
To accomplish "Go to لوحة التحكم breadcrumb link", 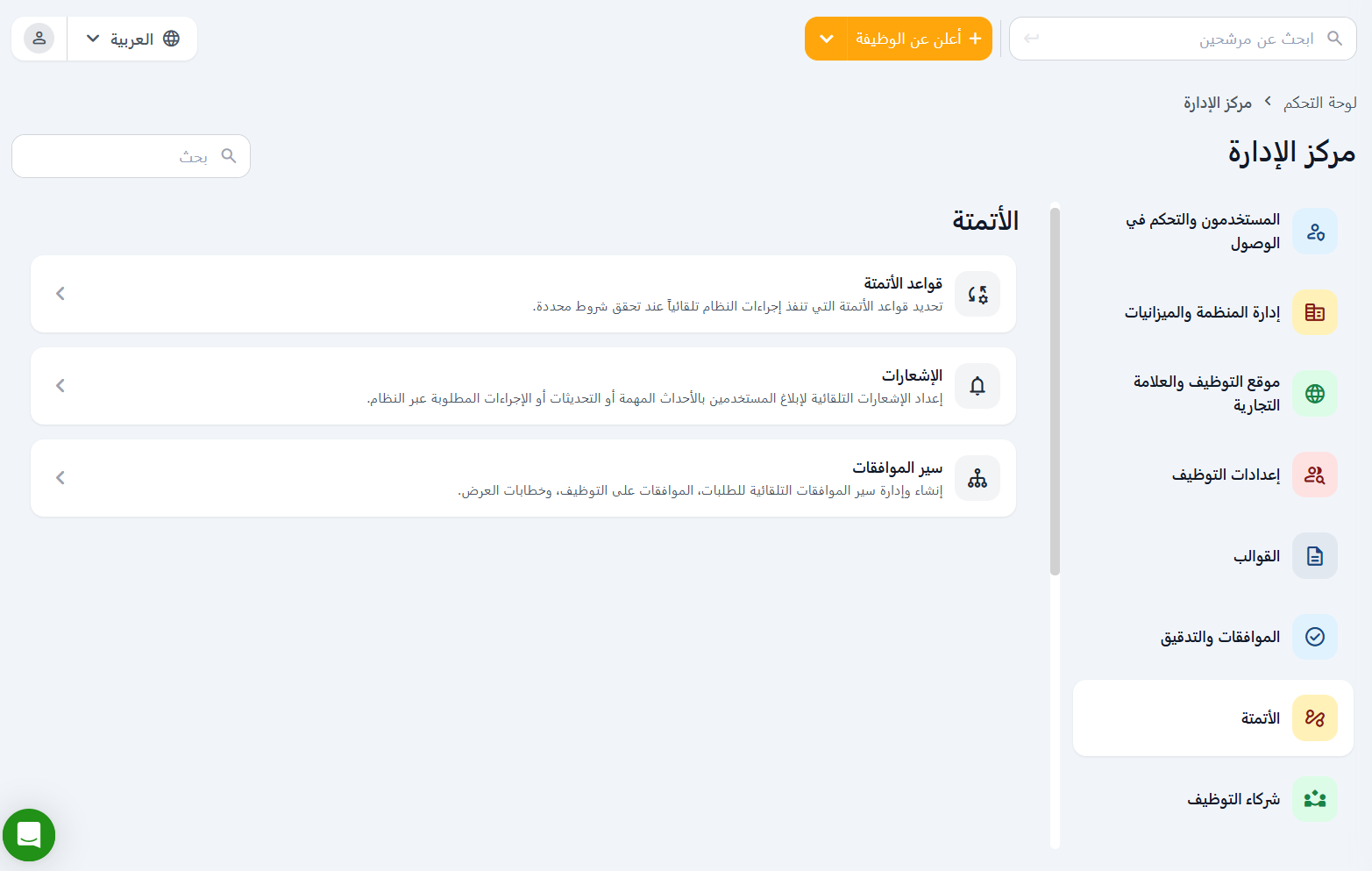I will (x=1319, y=103).
